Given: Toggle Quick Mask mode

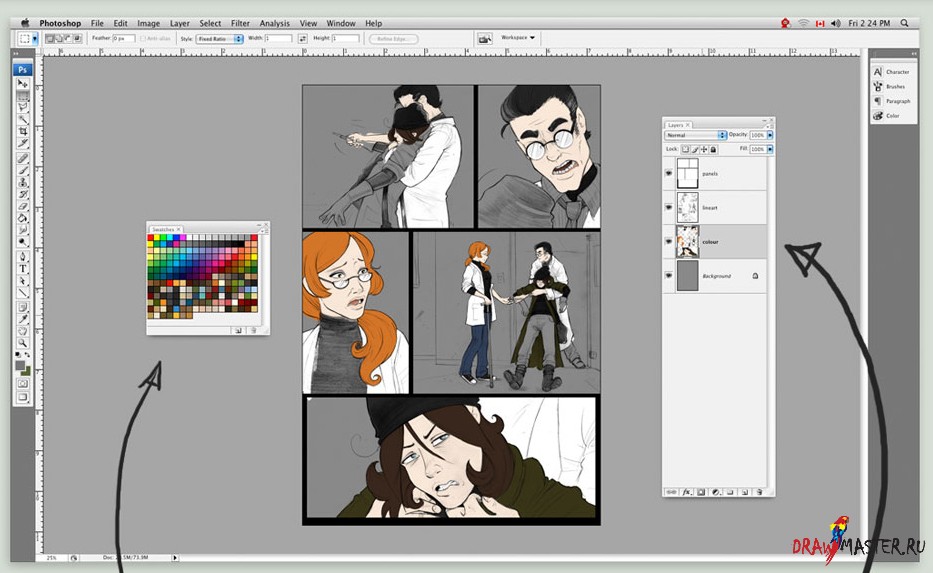Looking at the screenshot, I should [23, 384].
